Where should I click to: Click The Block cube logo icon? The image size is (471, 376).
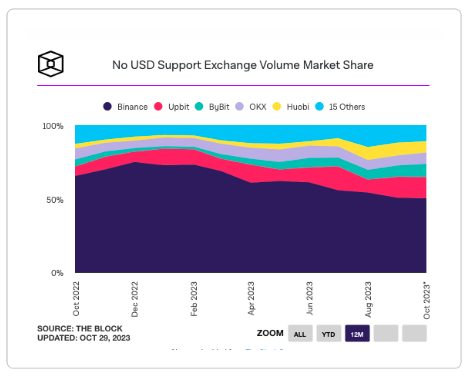[50, 64]
